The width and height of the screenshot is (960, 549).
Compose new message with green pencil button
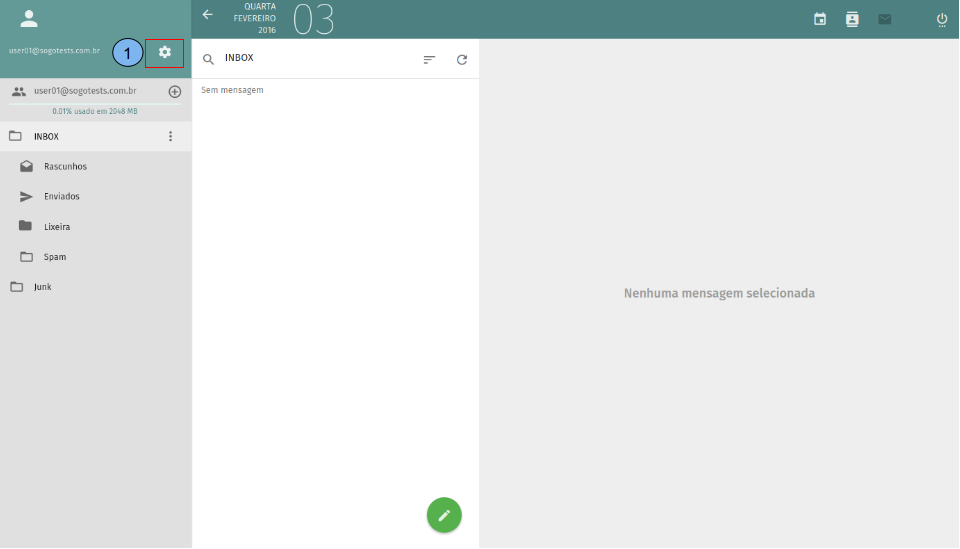pos(444,515)
